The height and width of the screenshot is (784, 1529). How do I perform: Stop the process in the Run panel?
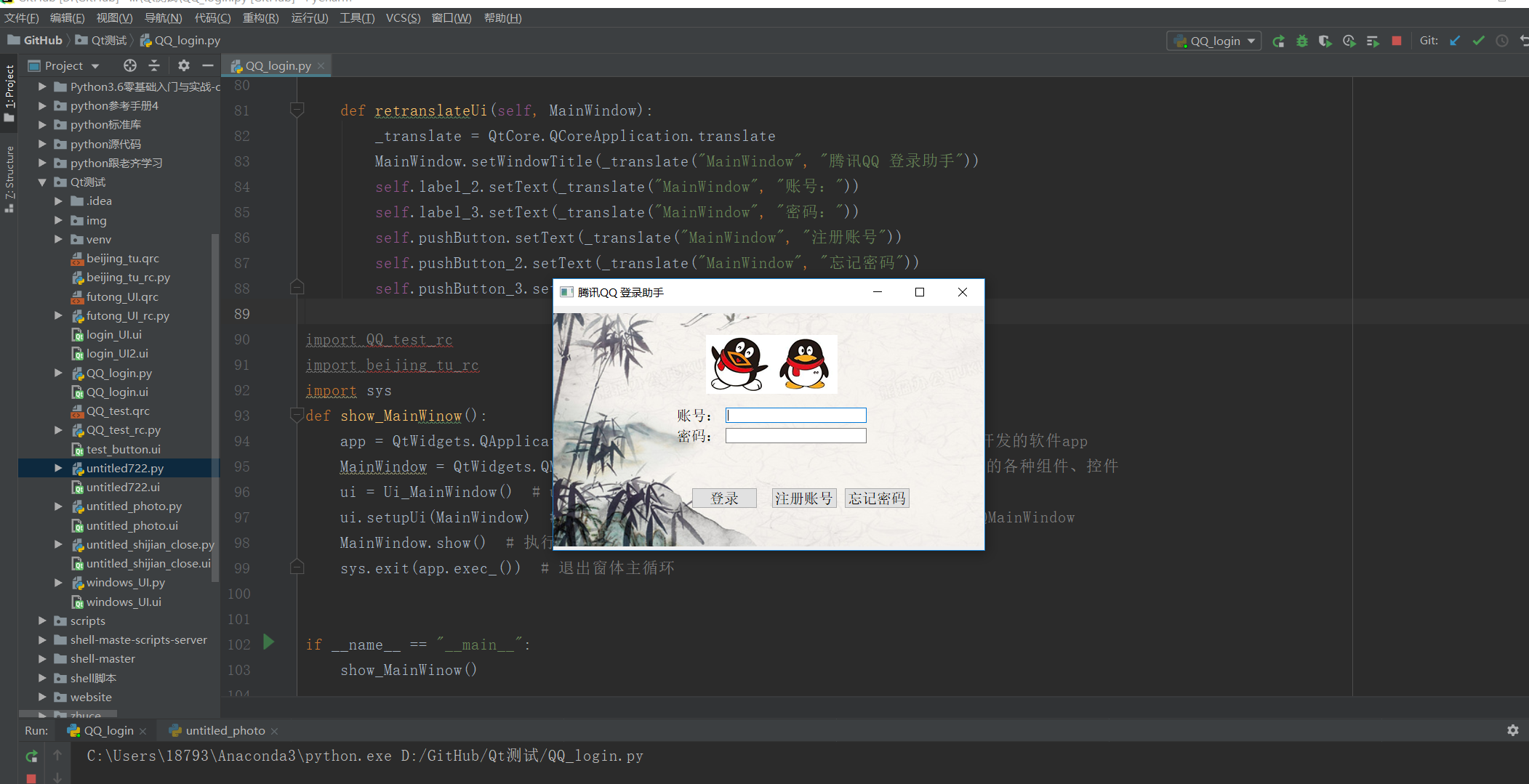tap(31, 778)
